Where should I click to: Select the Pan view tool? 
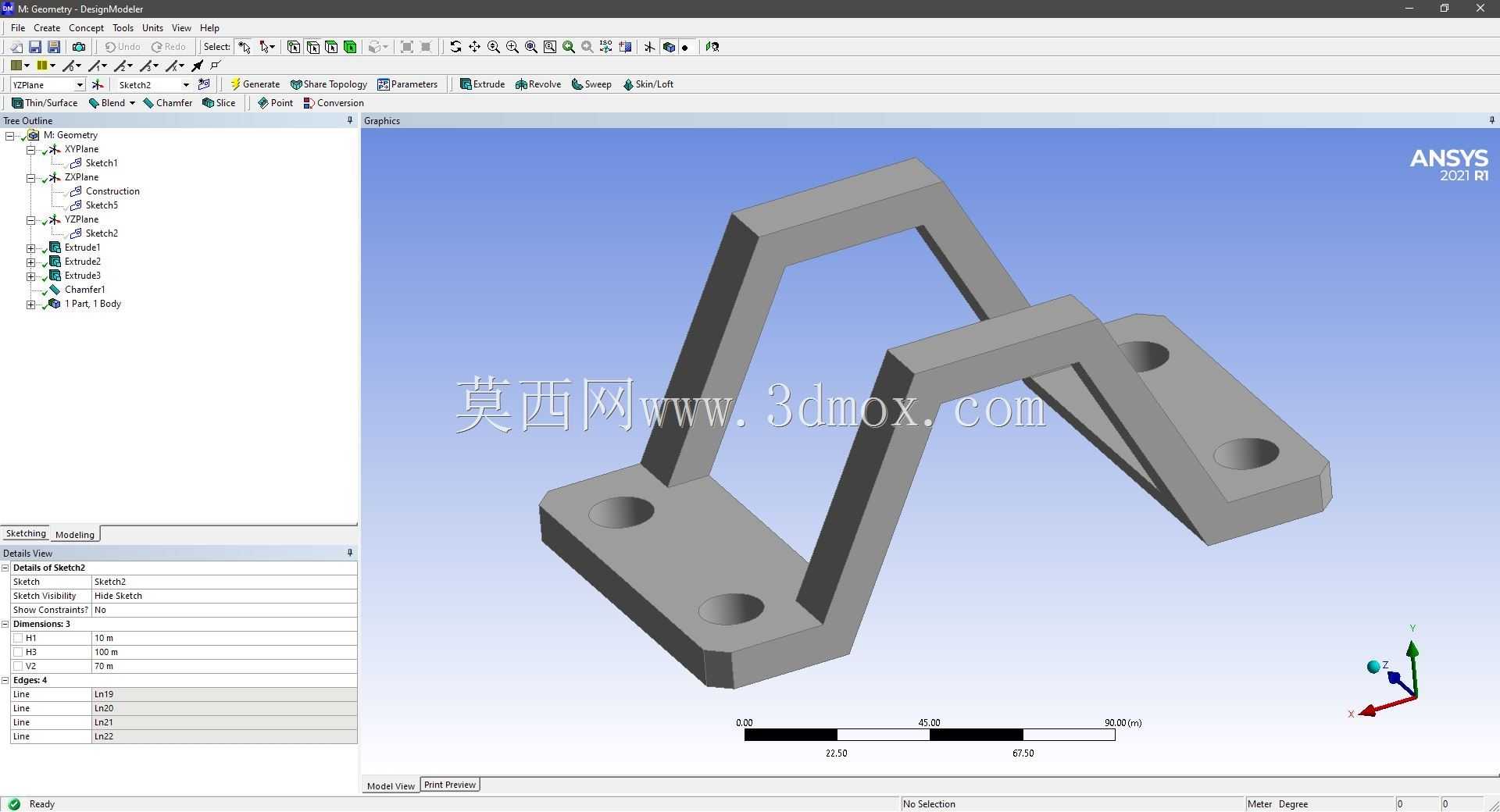(474, 47)
